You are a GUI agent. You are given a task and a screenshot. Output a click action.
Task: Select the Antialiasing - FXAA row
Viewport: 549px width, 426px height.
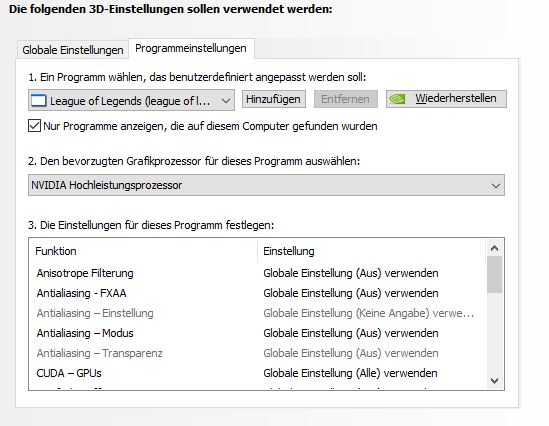[x=258, y=293]
